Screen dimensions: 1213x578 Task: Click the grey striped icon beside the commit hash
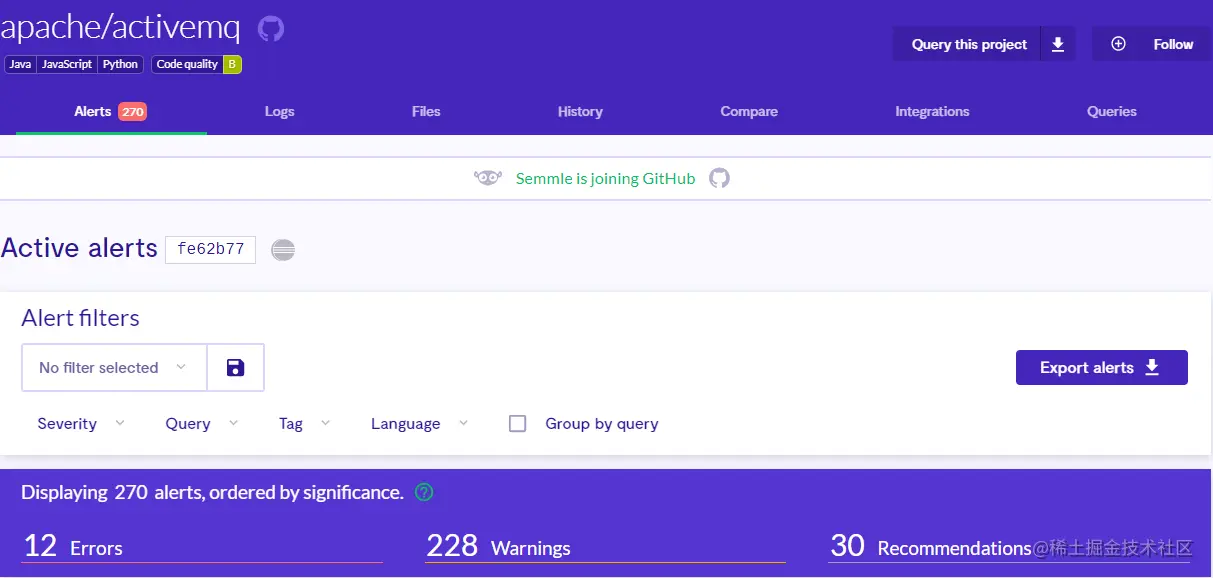click(284, 250)
